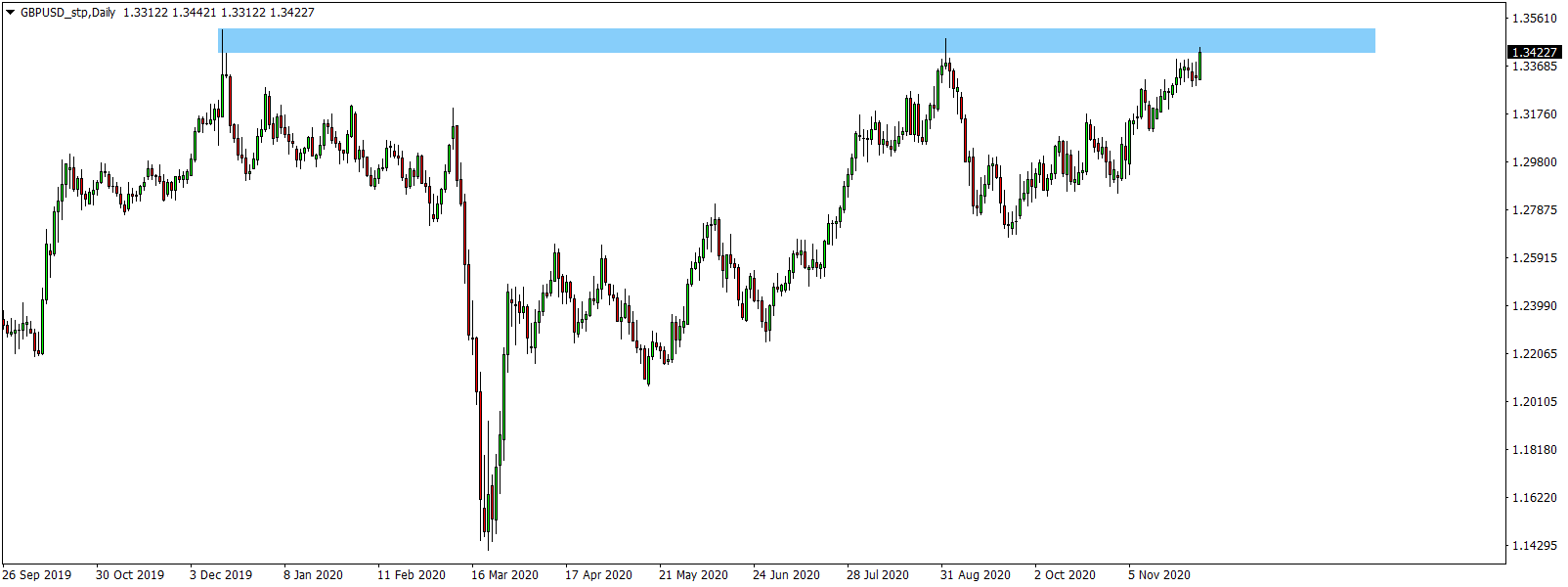
Task: Click the 1.31760 price scale label
Action: pyautogui.click(x=1534, y=114)
